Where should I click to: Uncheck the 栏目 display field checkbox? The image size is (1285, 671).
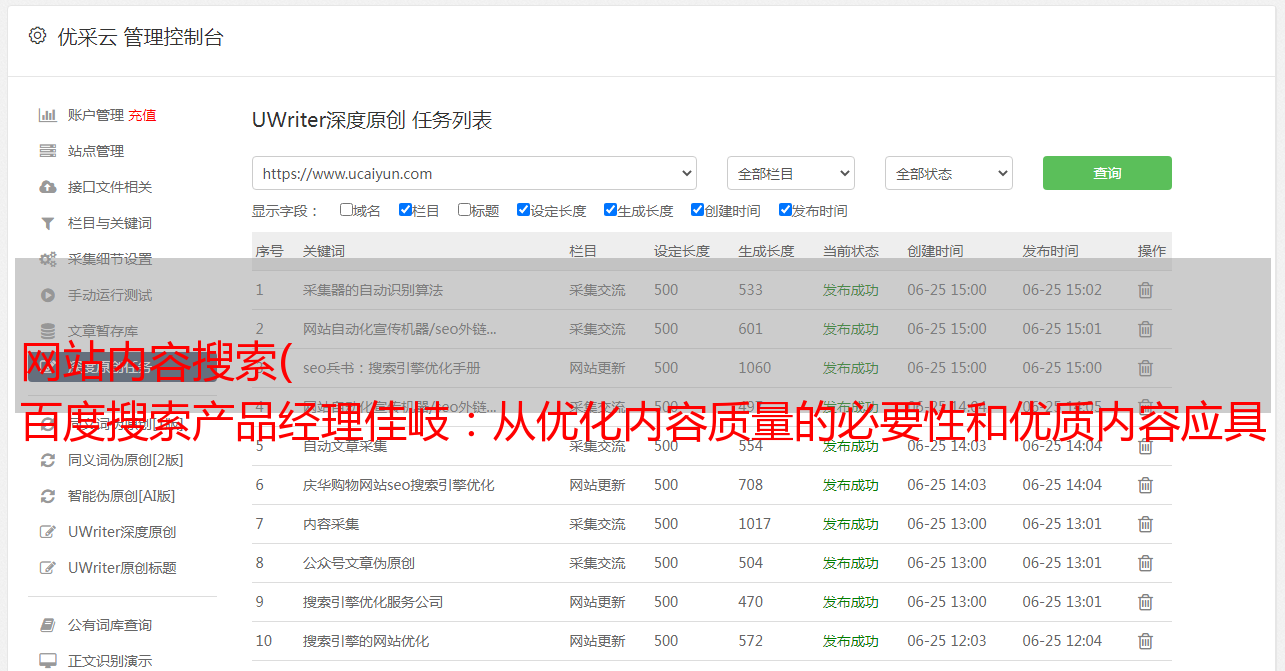click(405, 210)
